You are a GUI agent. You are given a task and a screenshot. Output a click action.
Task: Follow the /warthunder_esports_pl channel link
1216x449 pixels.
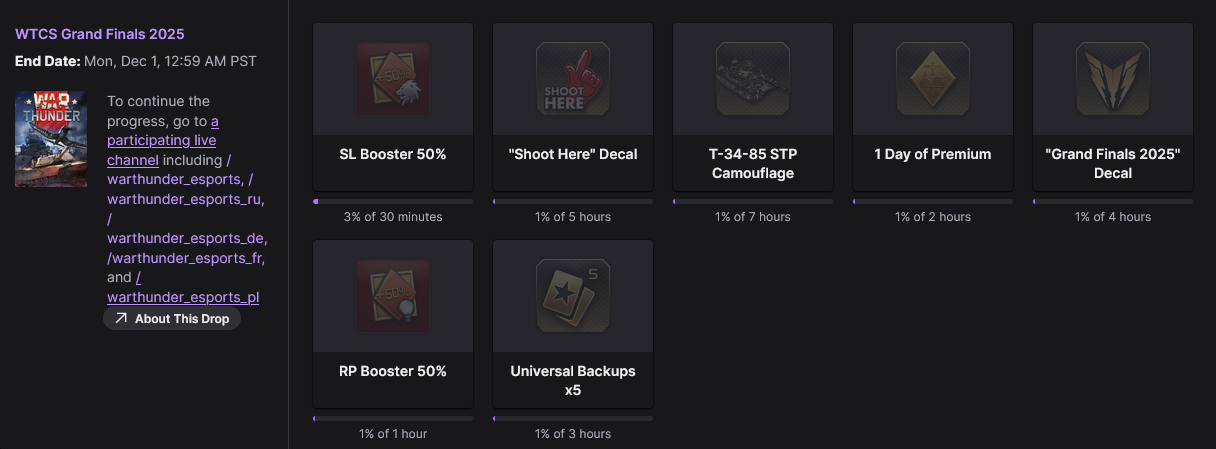[x=183, y=297]
